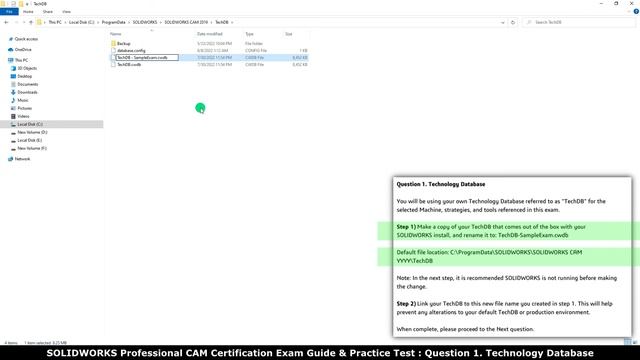Open Videos in navigation pane

click(x=23, y=117)
